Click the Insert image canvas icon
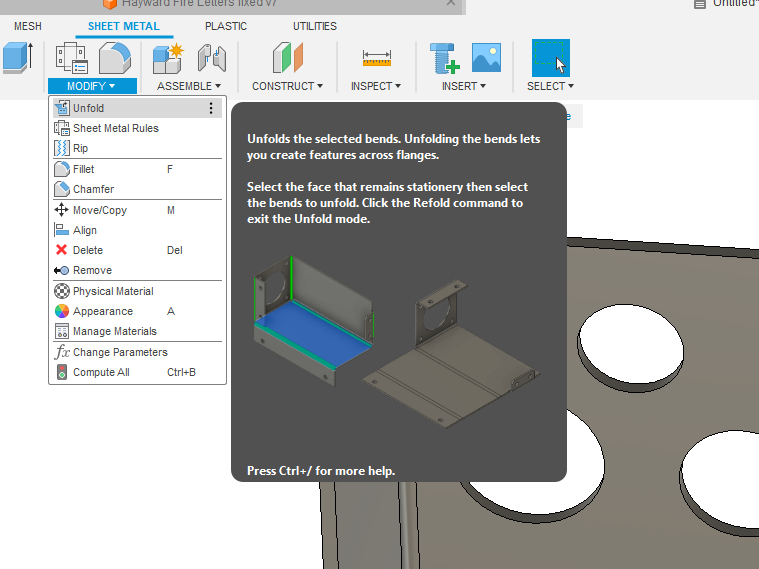759x569 pixels. [486, 57]
